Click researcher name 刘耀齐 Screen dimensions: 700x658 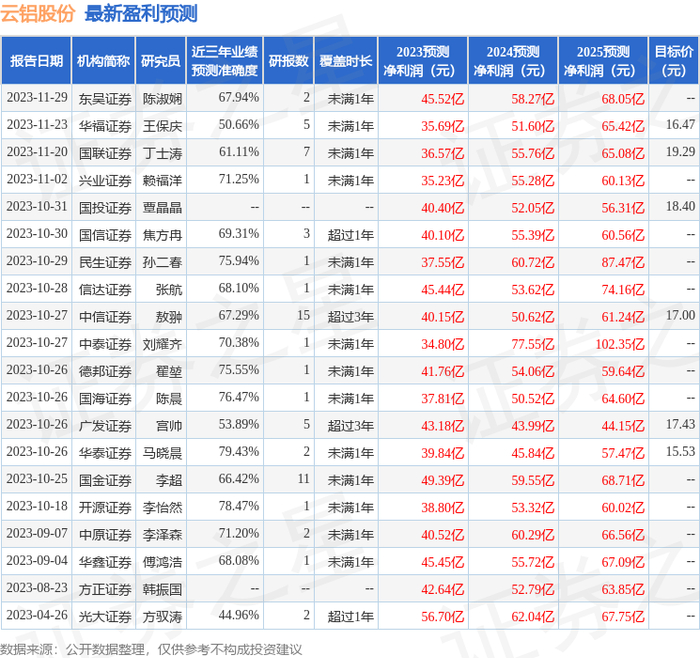click(162, 344)
